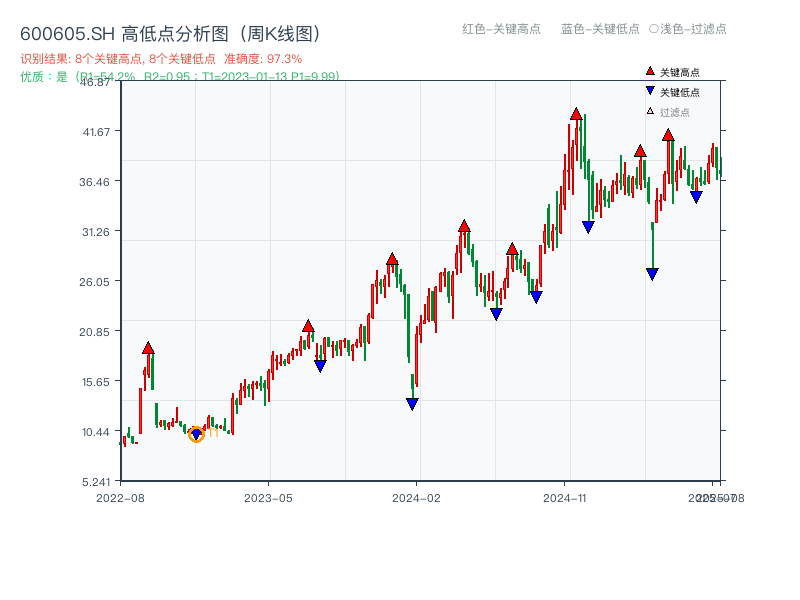This screenshot has height=600, width=800.
Task: Click the 2024-11 x-axis label
Action: point(564,498)
